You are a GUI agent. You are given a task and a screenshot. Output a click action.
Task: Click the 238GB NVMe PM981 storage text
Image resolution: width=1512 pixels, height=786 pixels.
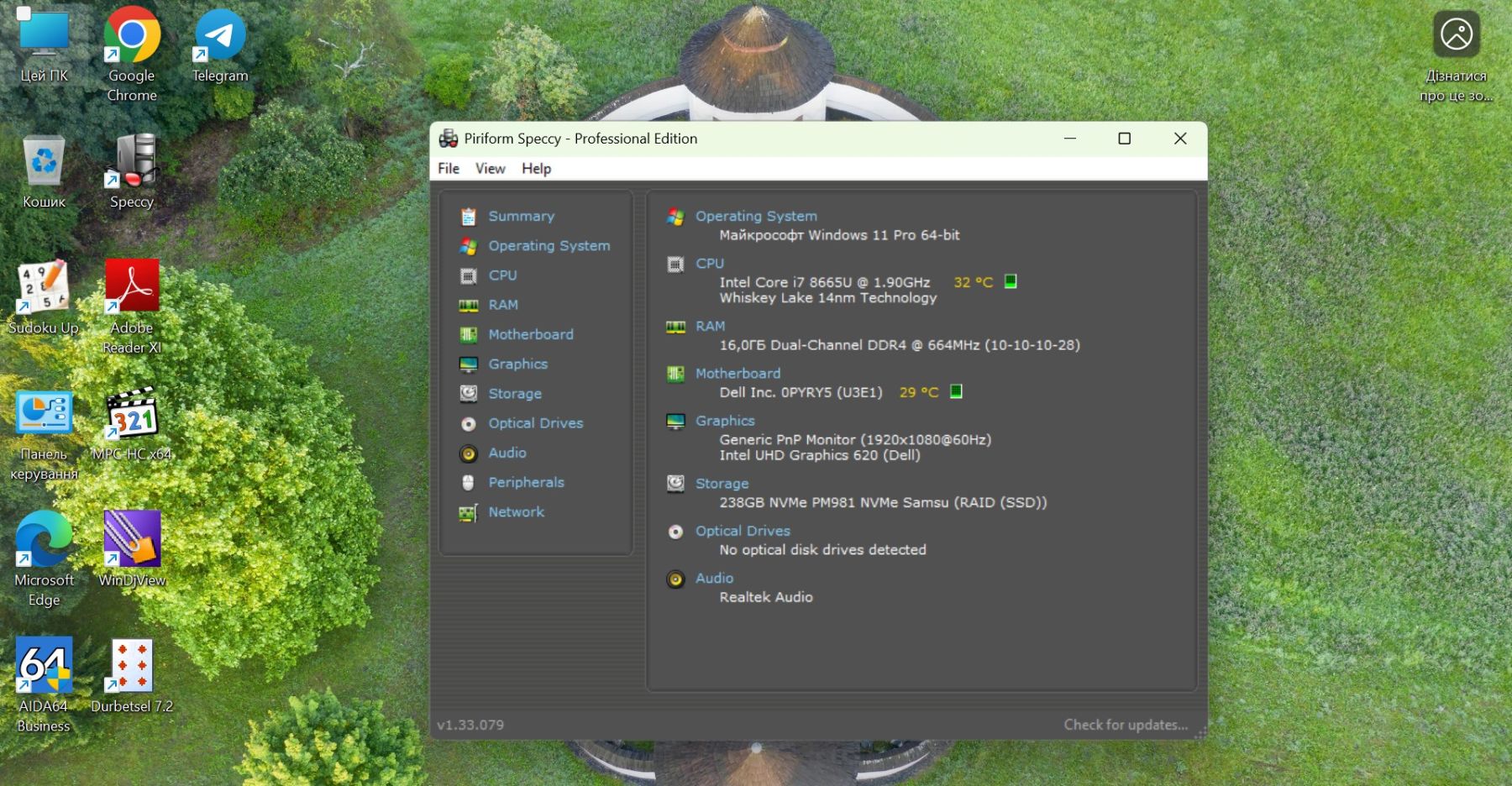pyautogui.click(x=883, y=503)
